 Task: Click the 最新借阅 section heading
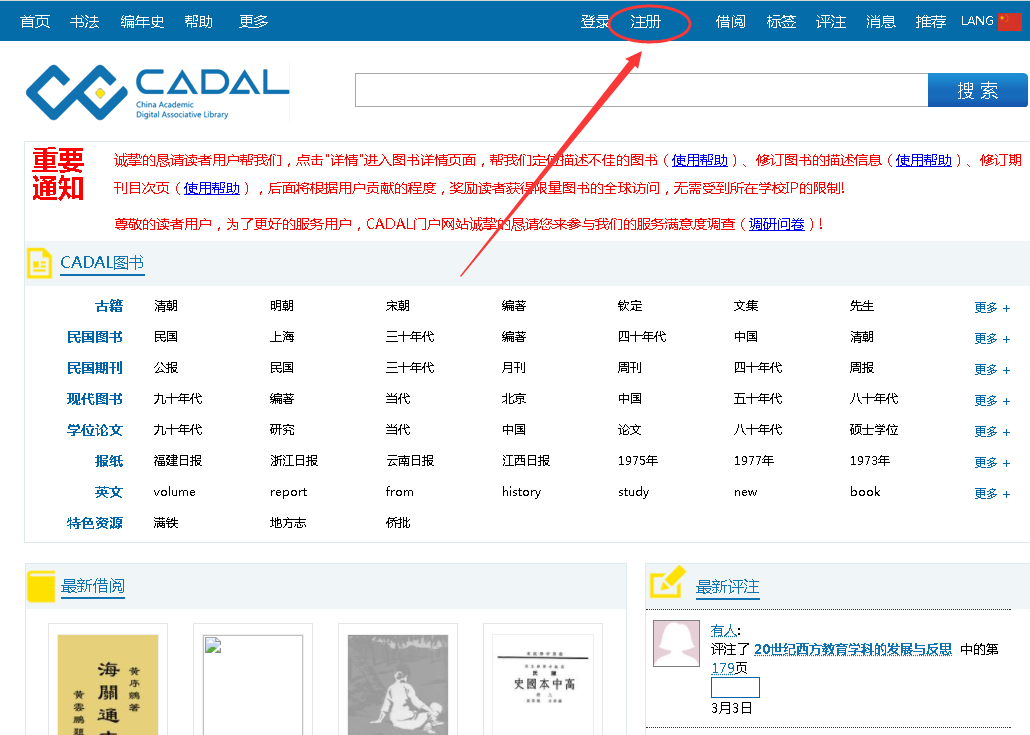[x=93, y=586]
